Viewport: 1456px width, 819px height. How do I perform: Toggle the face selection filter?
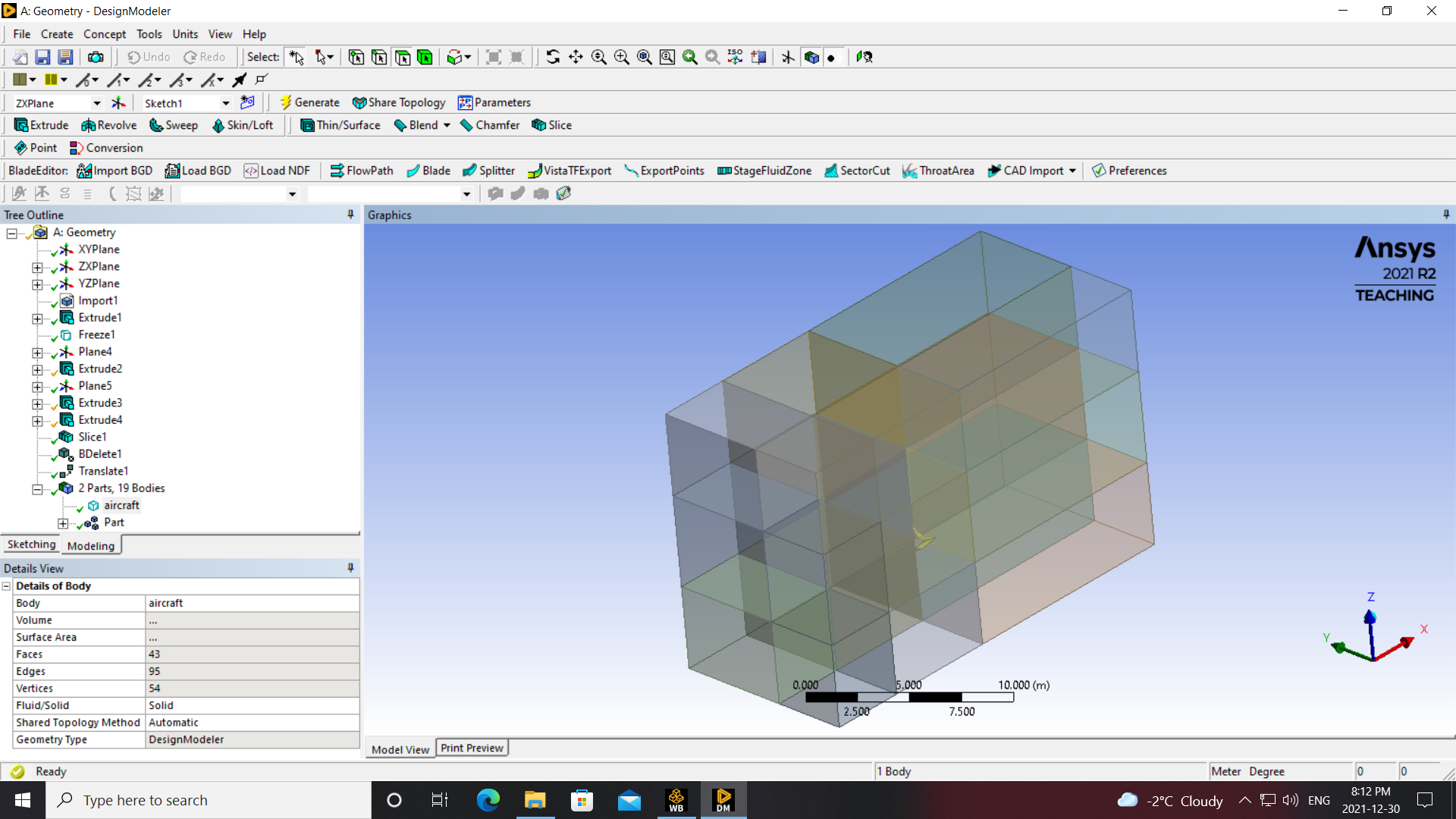click(402, 57)
